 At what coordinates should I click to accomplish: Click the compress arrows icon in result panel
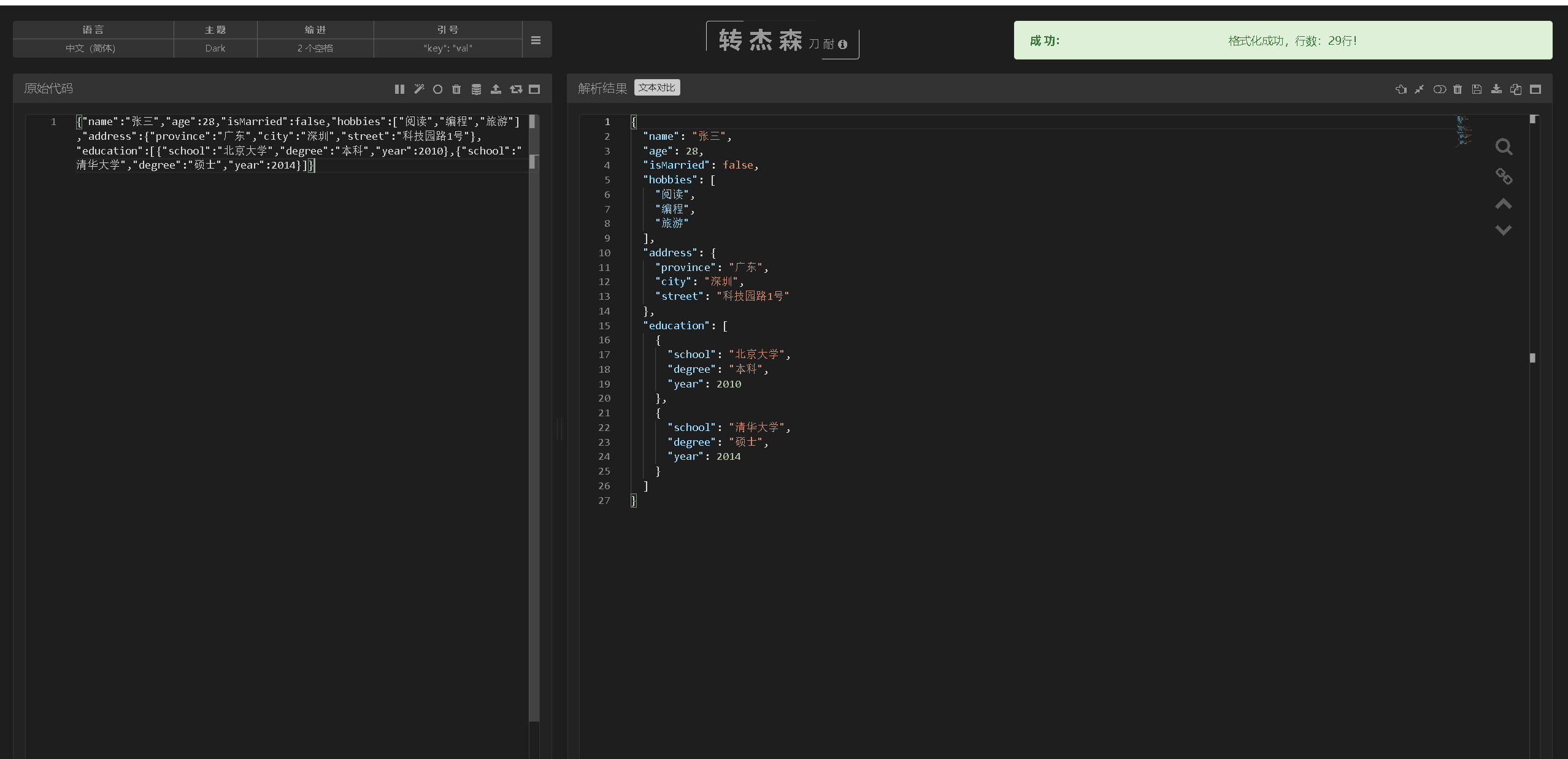(1420, 89)
